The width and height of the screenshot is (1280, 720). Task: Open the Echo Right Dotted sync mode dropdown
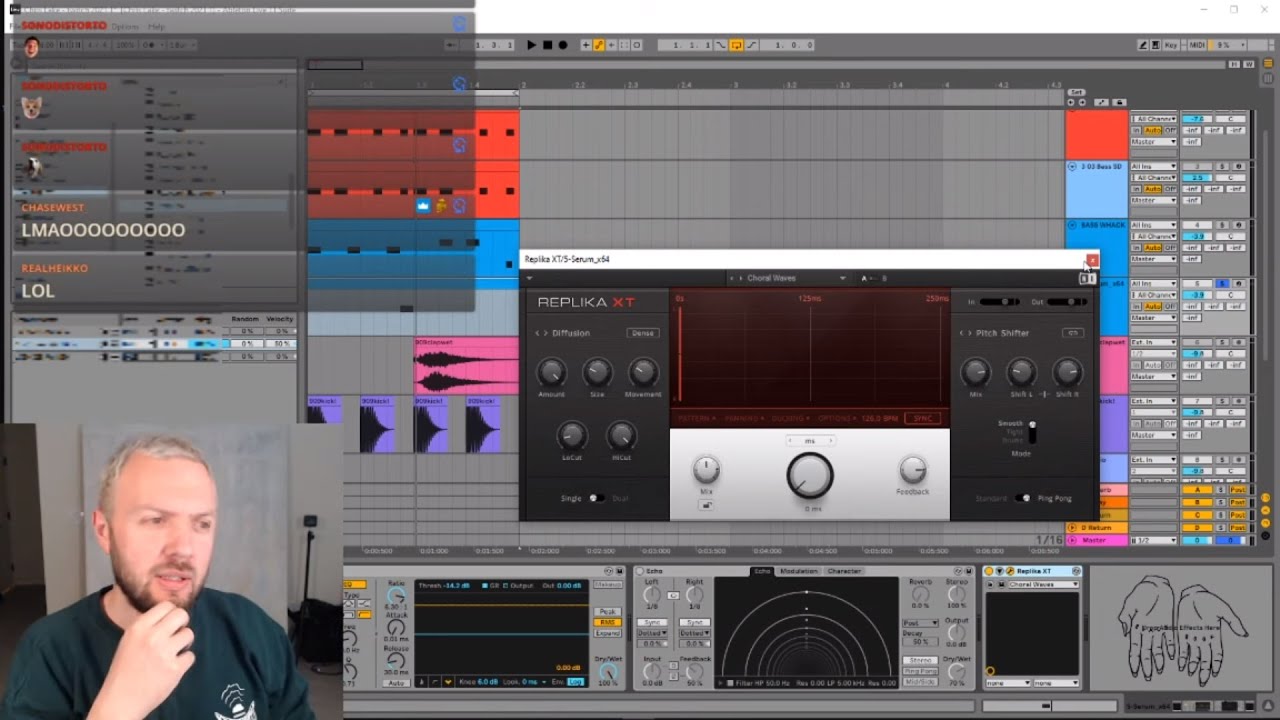click(695, 633)
